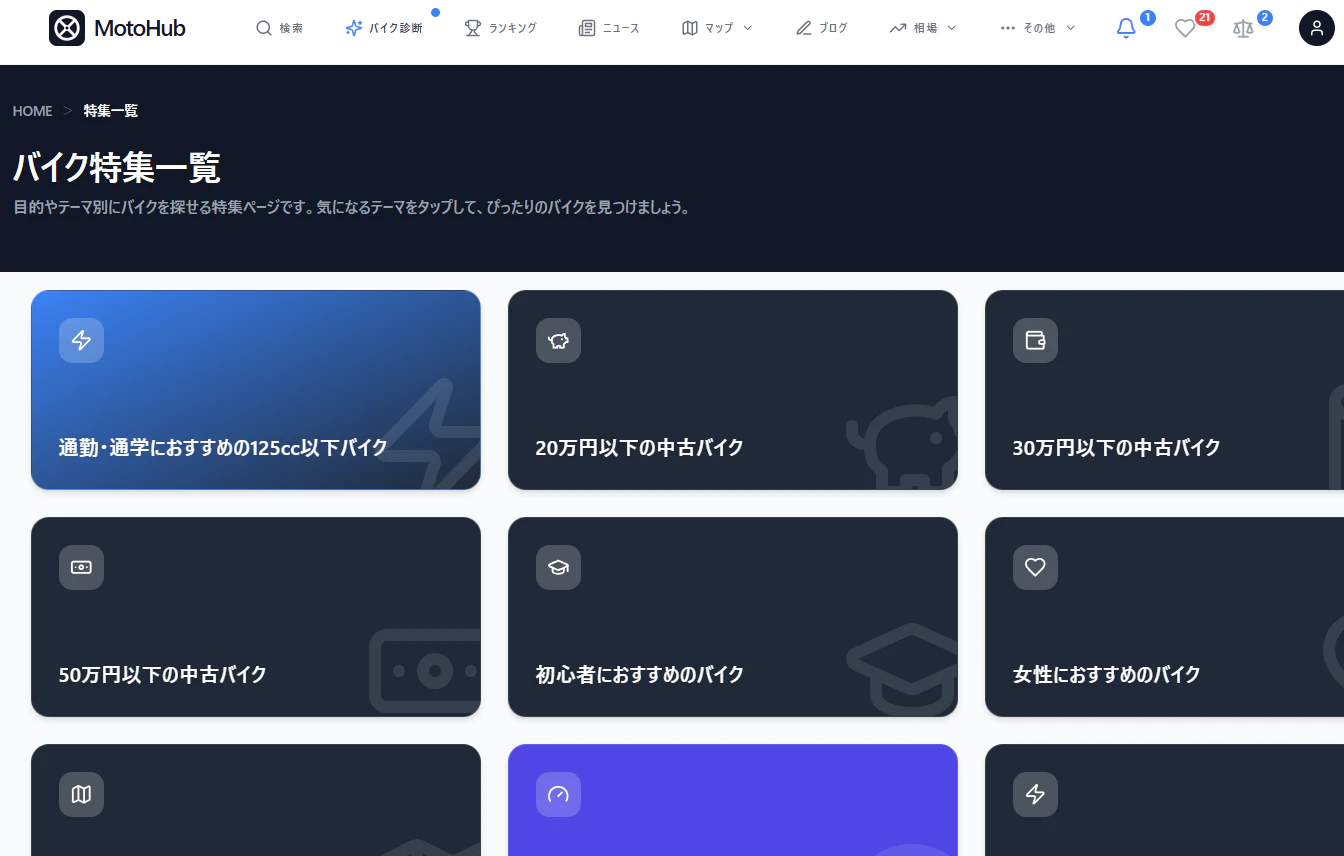The height and width of the screenshot is (856, 1344).
Task: Open 30万円以下の中古バイク feature
Action: (x=1164, y=390)
